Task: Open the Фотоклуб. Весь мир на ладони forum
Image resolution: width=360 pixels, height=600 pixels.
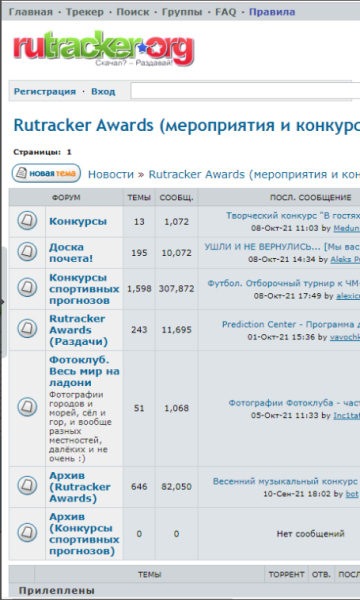Action: coord(84,371)
